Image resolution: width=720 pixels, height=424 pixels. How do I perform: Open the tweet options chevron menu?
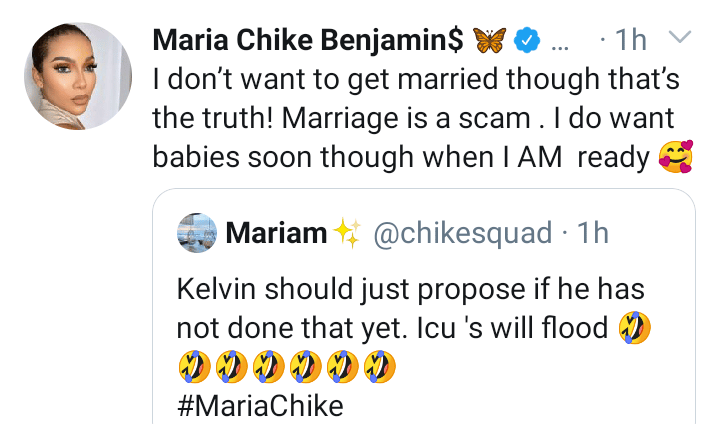[x=678, y=38]
